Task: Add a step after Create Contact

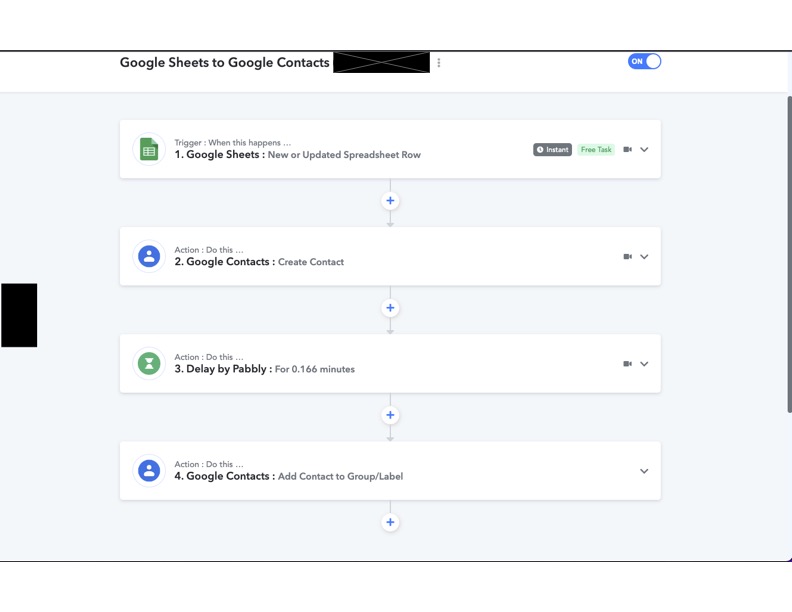Action: point(390,308)
